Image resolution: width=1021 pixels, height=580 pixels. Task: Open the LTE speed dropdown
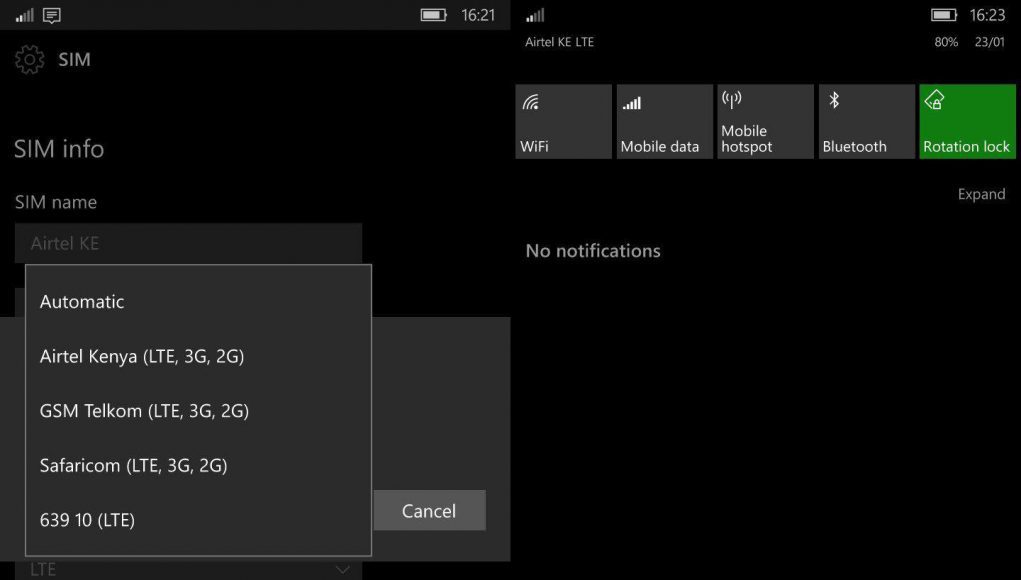coord(188,570)
